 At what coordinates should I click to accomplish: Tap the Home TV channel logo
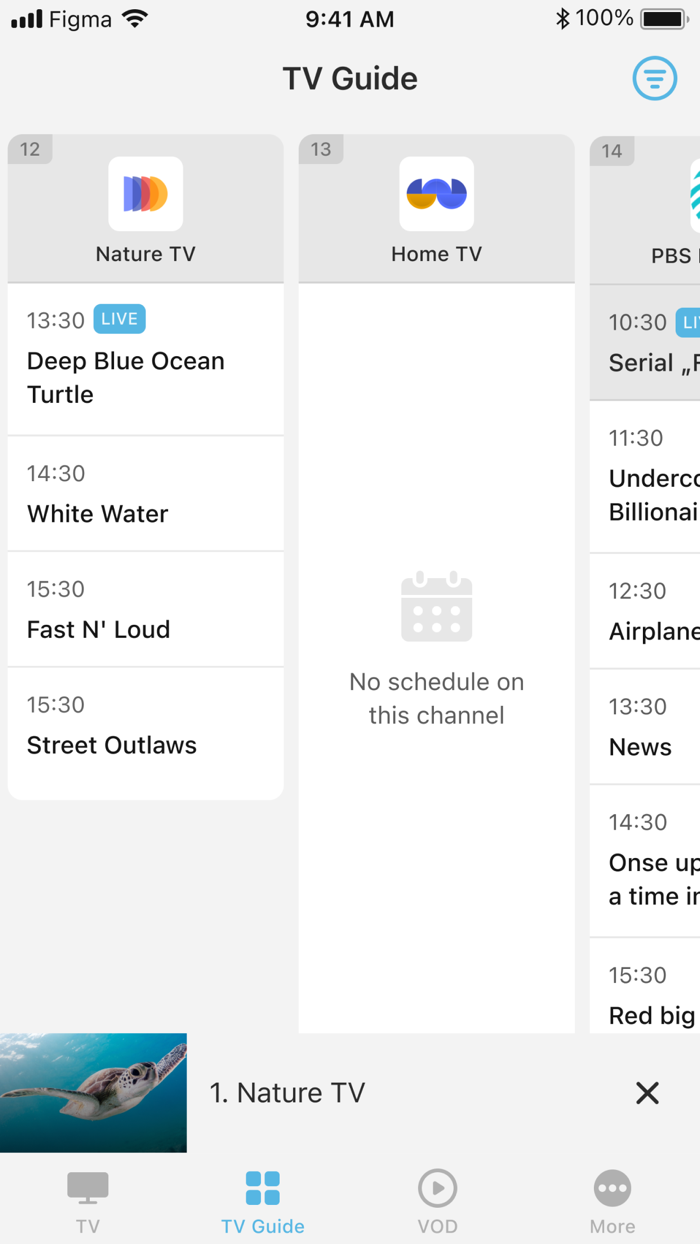point(437,194)
